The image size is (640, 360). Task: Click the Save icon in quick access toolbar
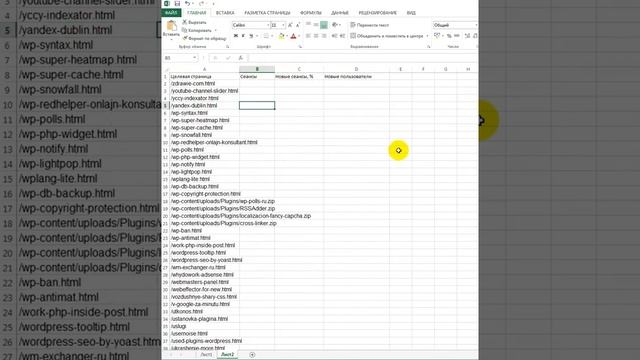177,4
